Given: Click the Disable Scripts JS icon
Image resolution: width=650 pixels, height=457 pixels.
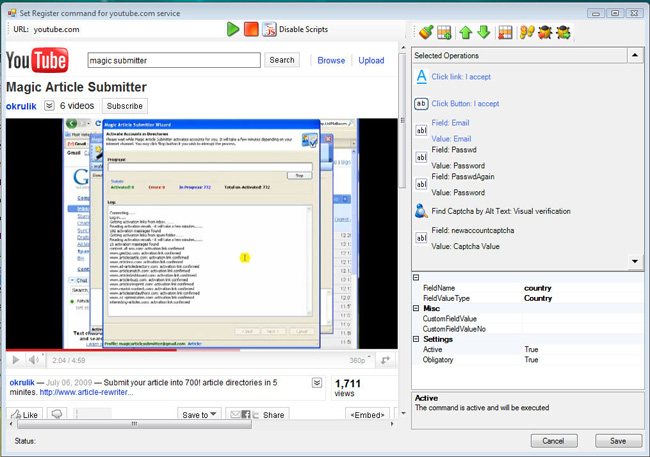Looking at the screenshot, I should [x=269, y=29].
